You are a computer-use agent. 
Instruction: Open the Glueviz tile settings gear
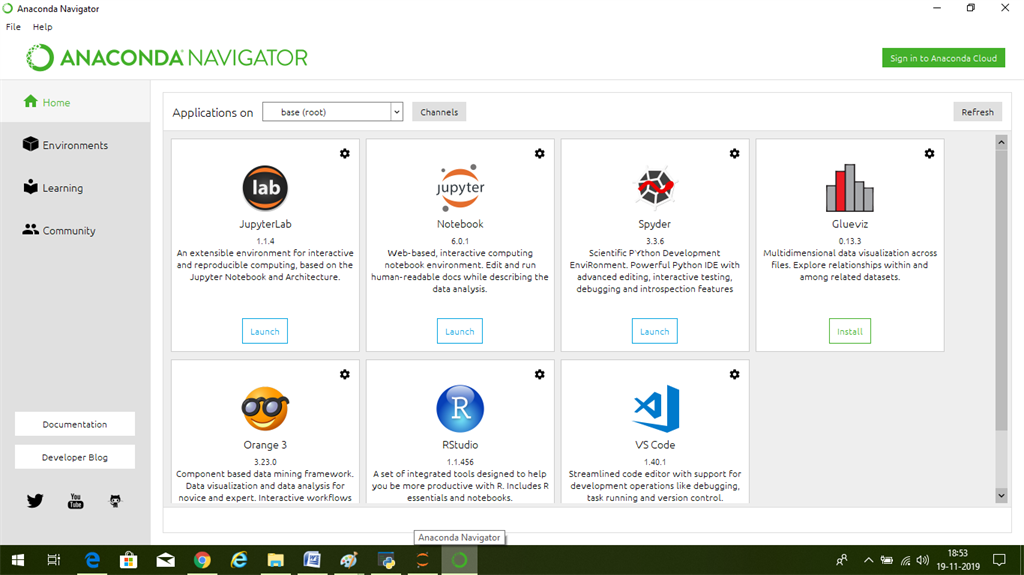click(929, 154)
